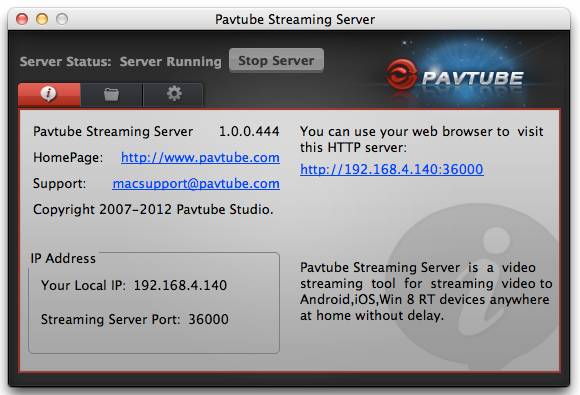The image size is (580, 395).
Task: Click the Copyright 2007-2012 Pavtube Studio text
Action: tap(153, 210)
